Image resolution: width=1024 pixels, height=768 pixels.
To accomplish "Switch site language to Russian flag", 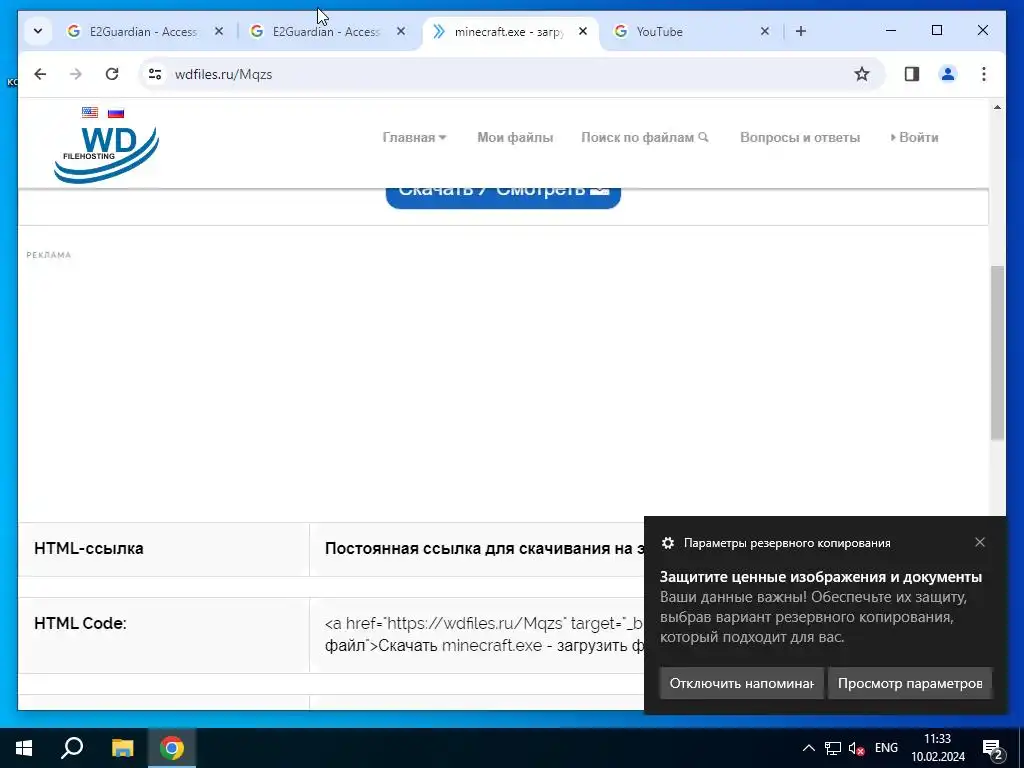I will coord(116,112).
